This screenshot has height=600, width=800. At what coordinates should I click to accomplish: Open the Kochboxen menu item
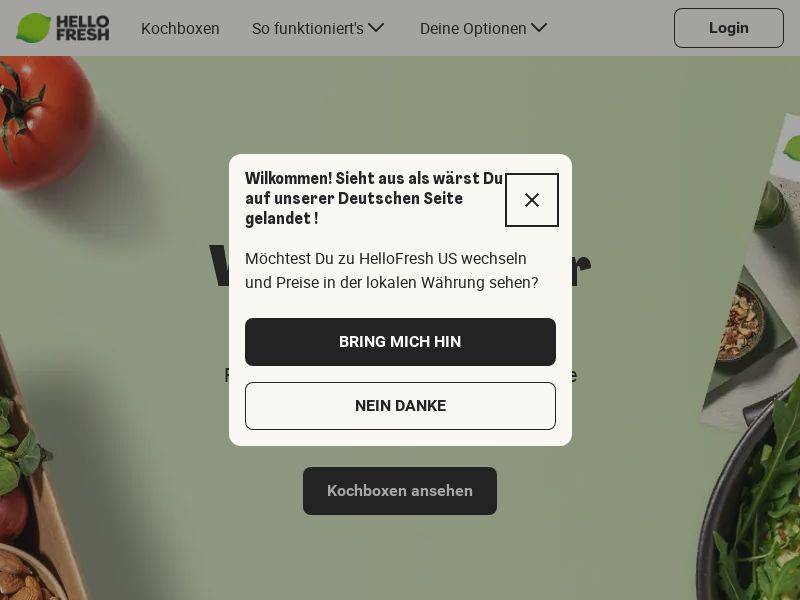[180, 29]
